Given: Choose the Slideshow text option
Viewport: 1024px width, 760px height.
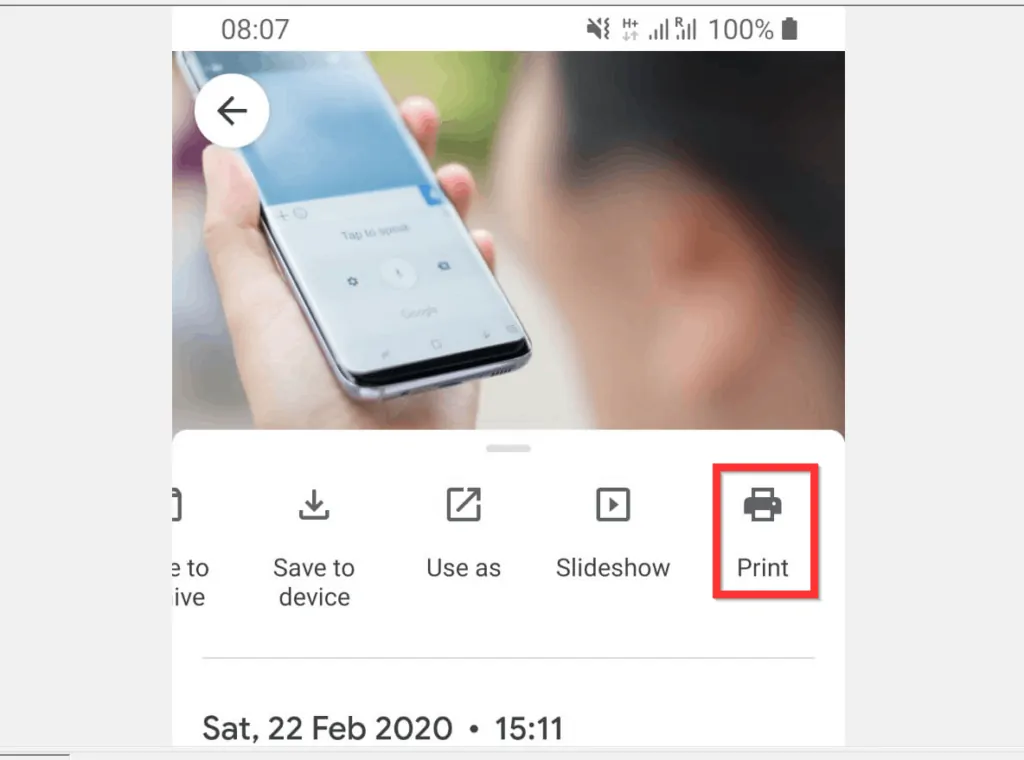Looking at the screenshot, I should pos(613,567).
